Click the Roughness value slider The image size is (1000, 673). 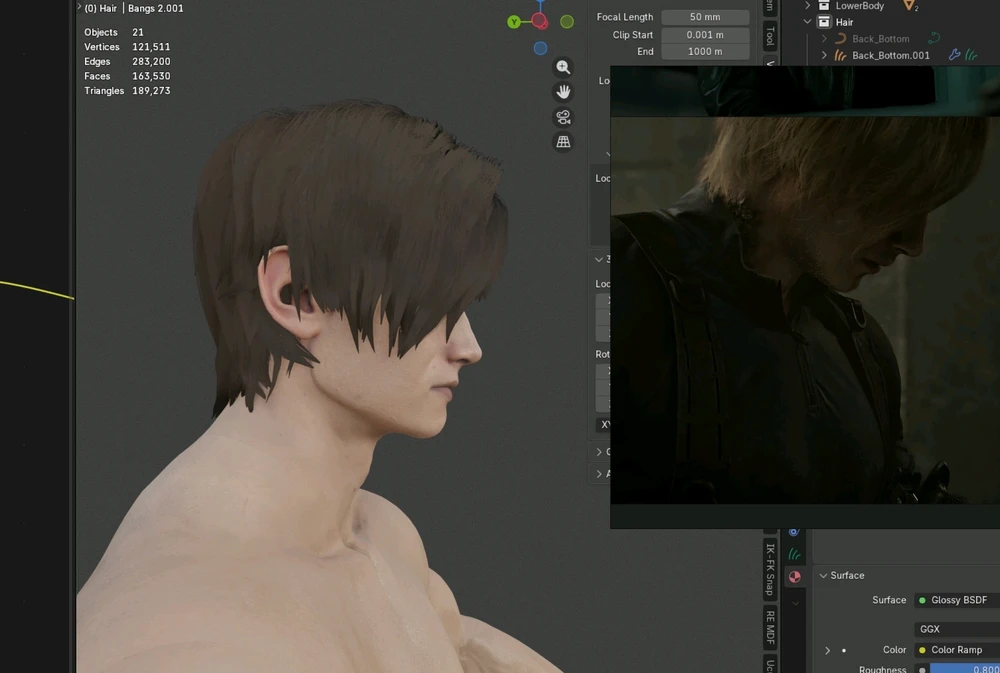pyautogui.click(x=964, y=669)
